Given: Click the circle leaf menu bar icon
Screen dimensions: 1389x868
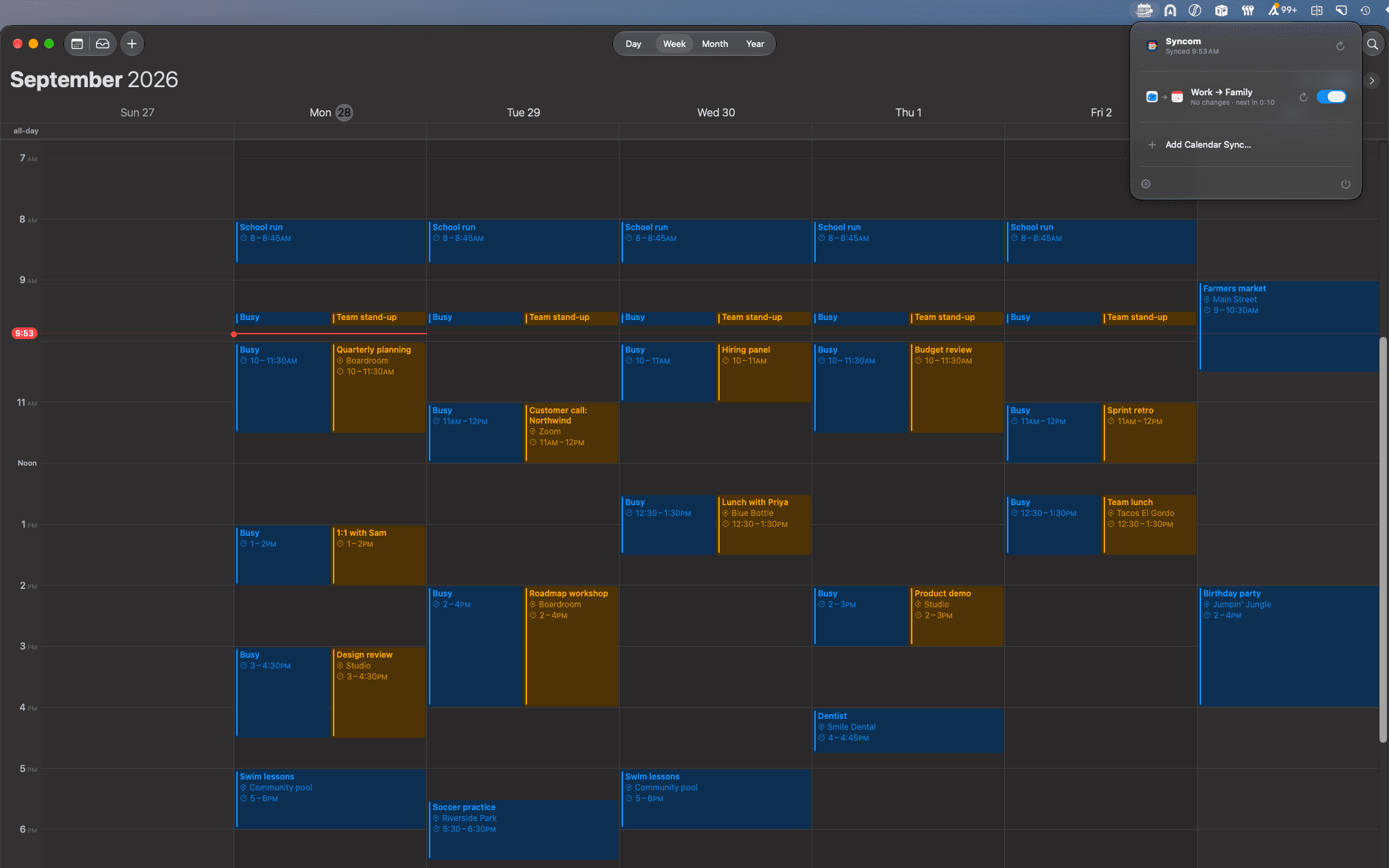Looking at the screenshot, I should 1195,10.
